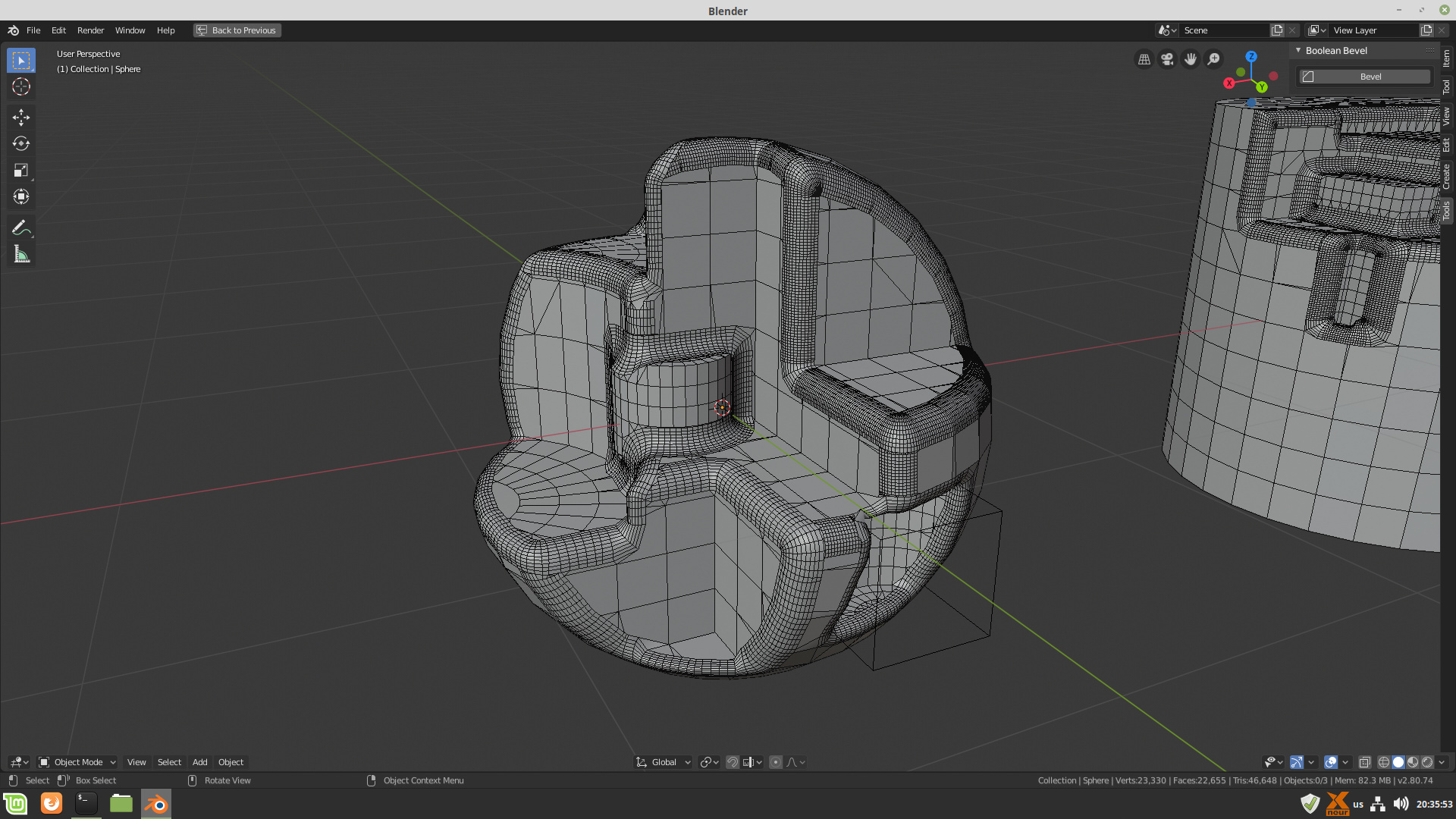Screen dimensions: 1456x819
Task: Toggle viewport overlays display
Action: (1331, 762)
